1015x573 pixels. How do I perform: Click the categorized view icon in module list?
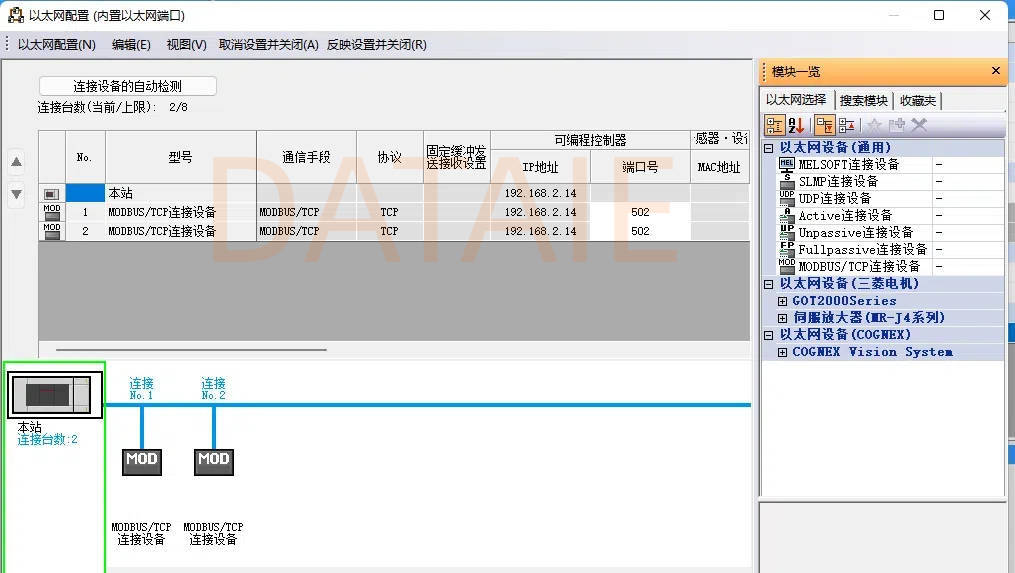[x=775, y=125]
